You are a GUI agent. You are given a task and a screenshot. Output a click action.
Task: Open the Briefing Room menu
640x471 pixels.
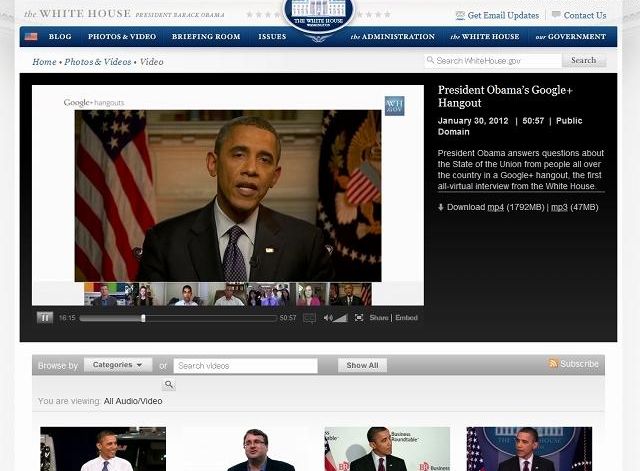click(206, 37)
